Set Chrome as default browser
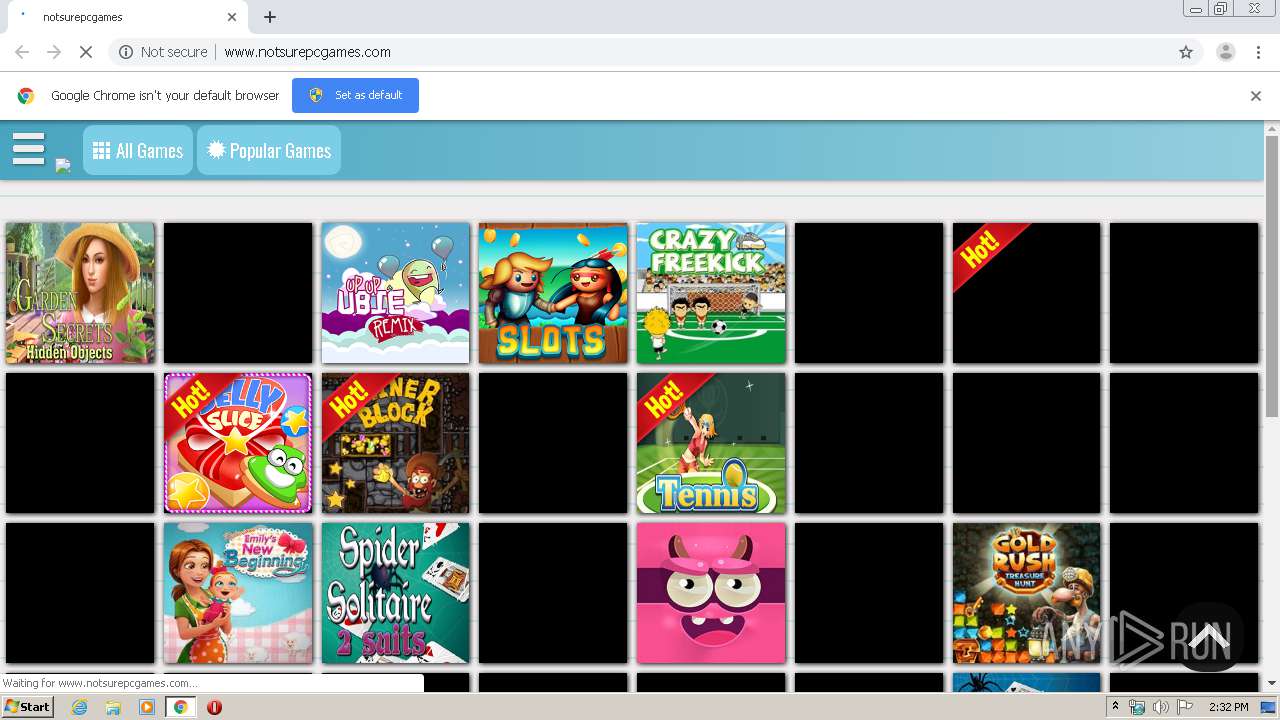1280x720 pixels. click(355, 95)
